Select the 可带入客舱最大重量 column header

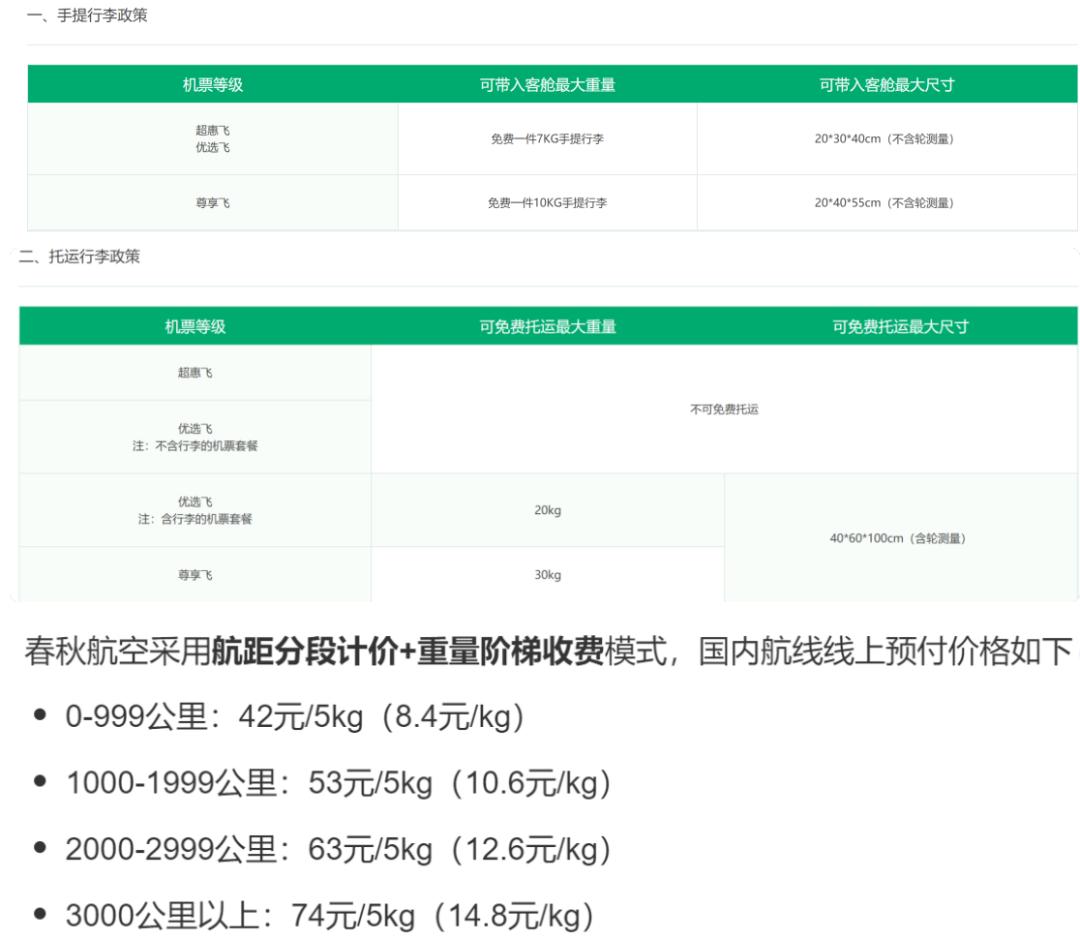point(548,85)
